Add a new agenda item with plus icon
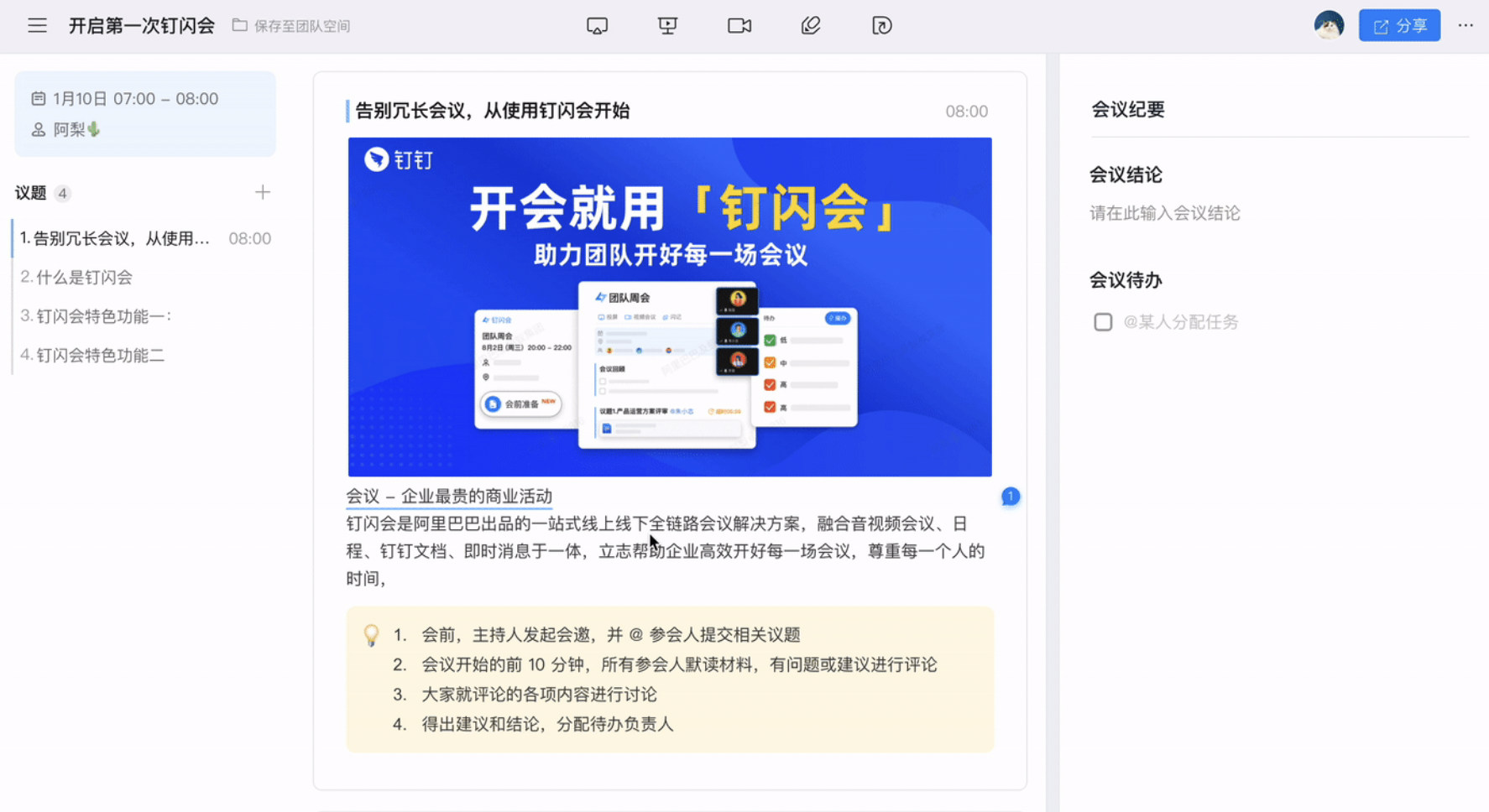The width and height of the screenshot is (1489, 812). pos(263,192)
